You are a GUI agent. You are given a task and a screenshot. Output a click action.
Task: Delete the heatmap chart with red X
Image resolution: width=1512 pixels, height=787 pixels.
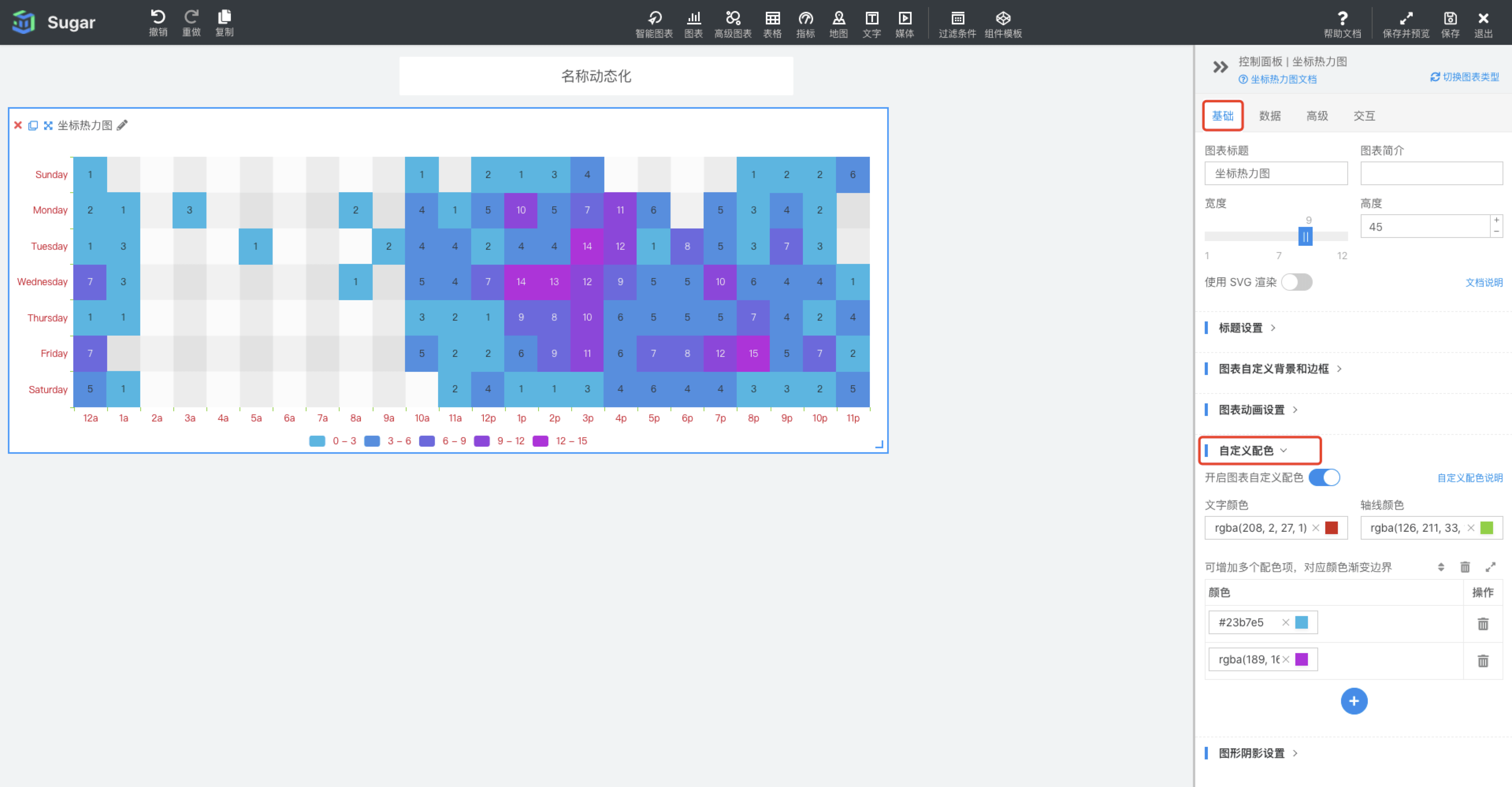(18, 125)
